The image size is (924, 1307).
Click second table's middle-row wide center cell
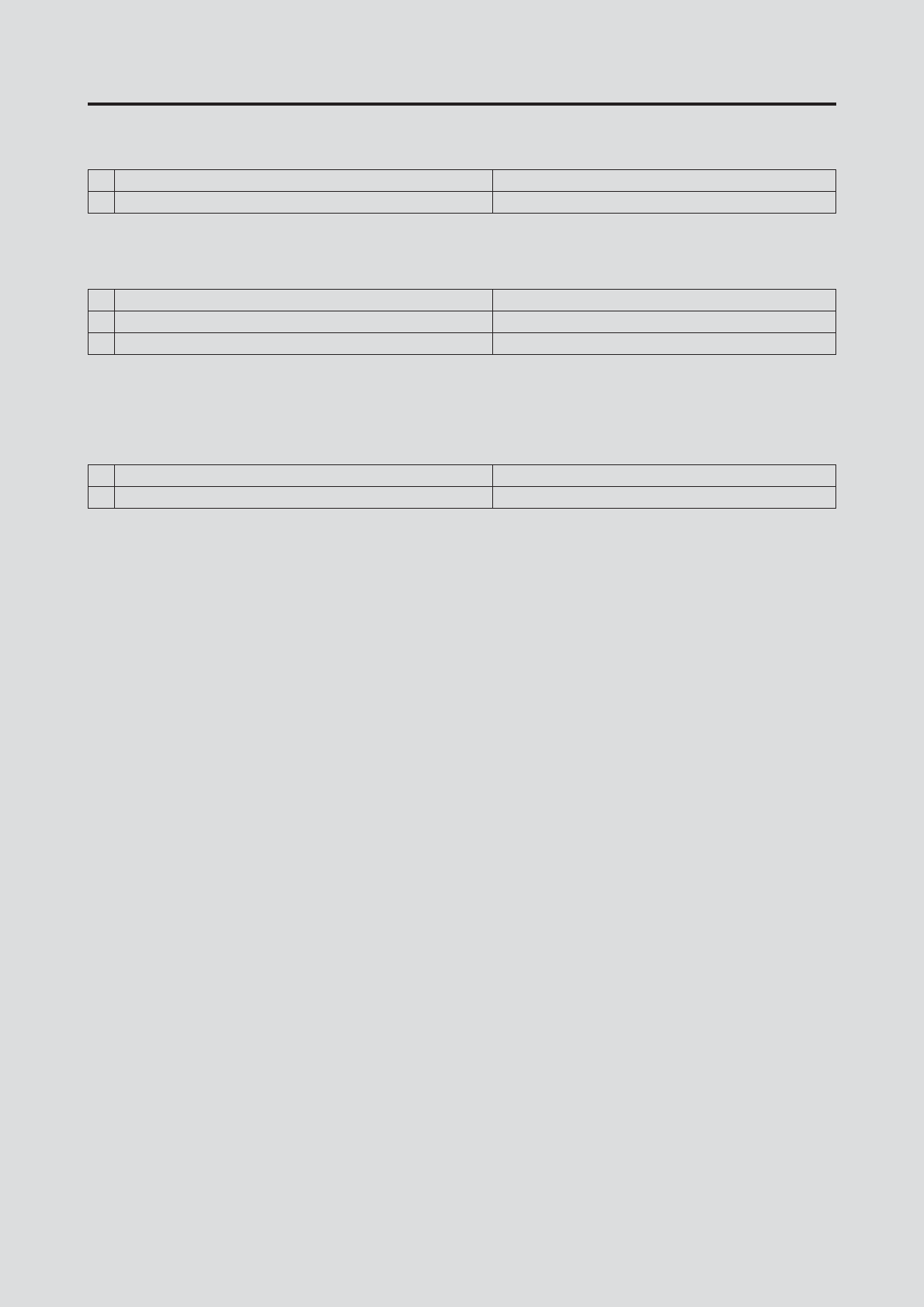(x=304, y=322)
